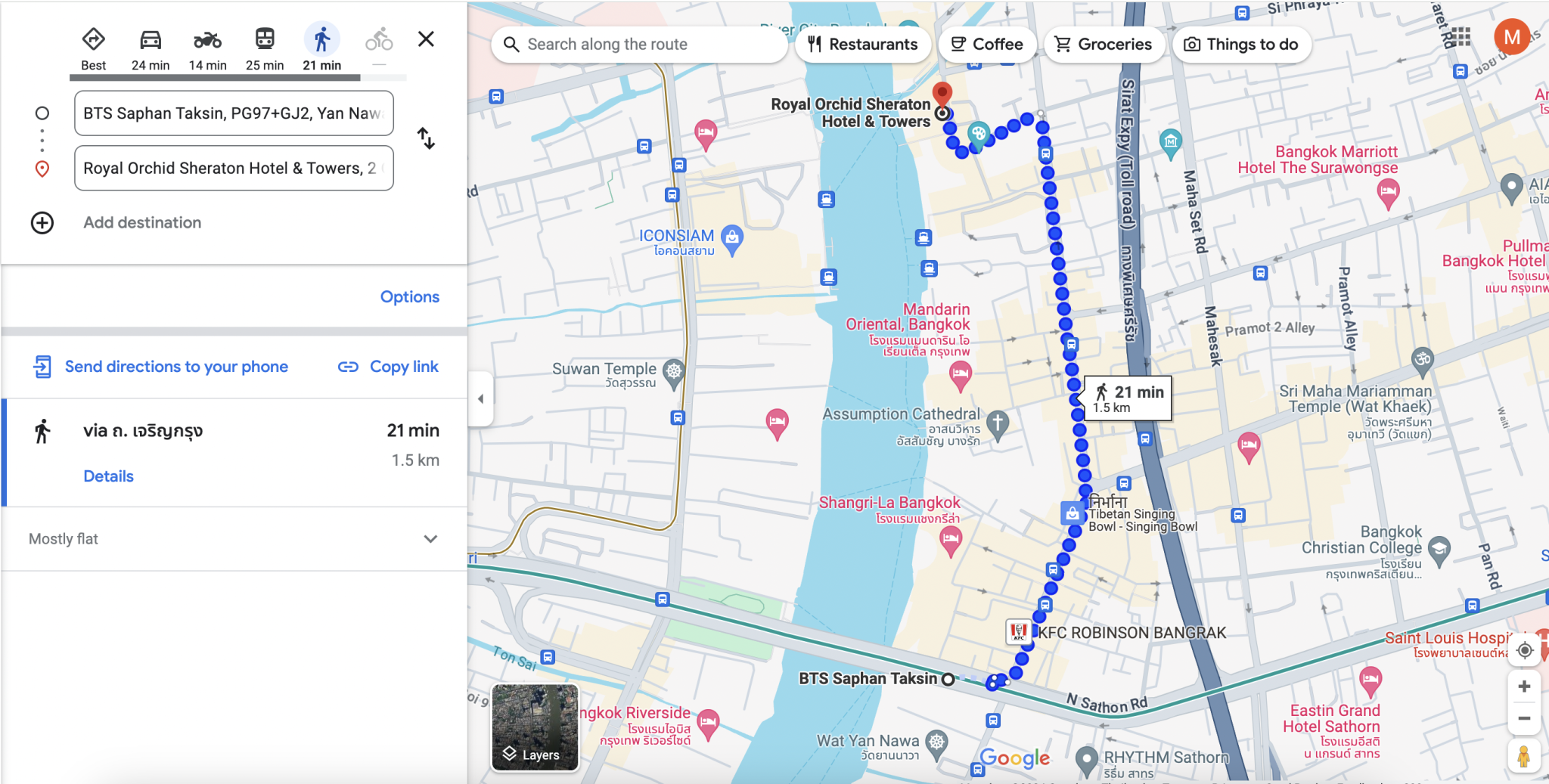Click the Mandarin Oriental hotel marker

tap(961, 375)
